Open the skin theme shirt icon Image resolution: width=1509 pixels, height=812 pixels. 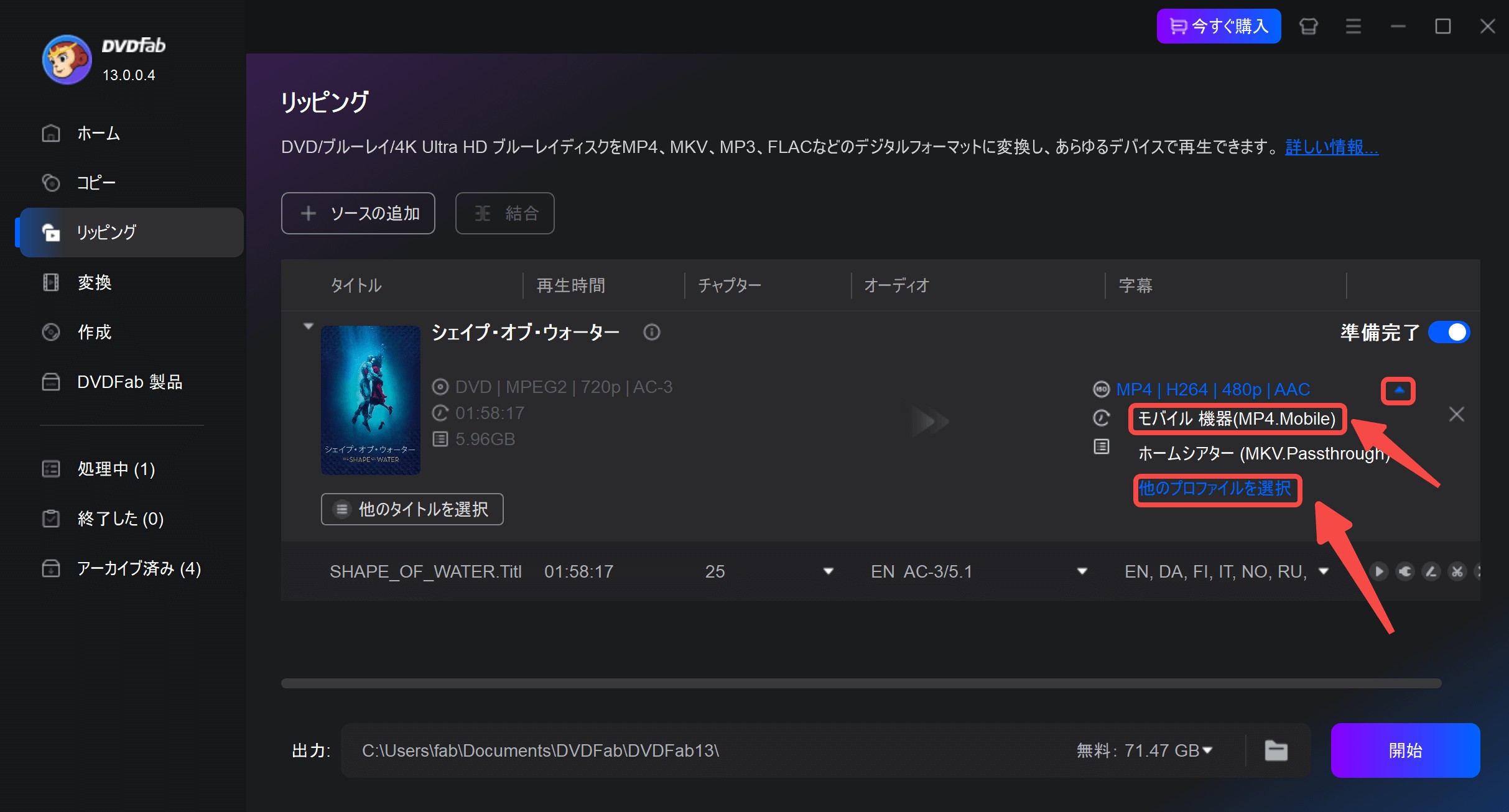[x=1309, y=26]
